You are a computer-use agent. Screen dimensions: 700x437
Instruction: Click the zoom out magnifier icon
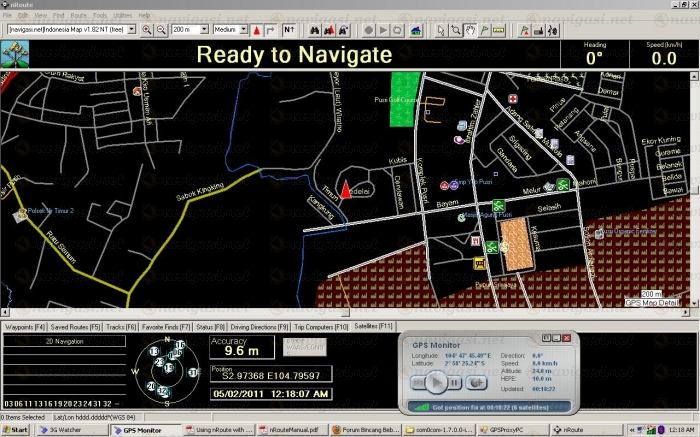coord(162,30)
